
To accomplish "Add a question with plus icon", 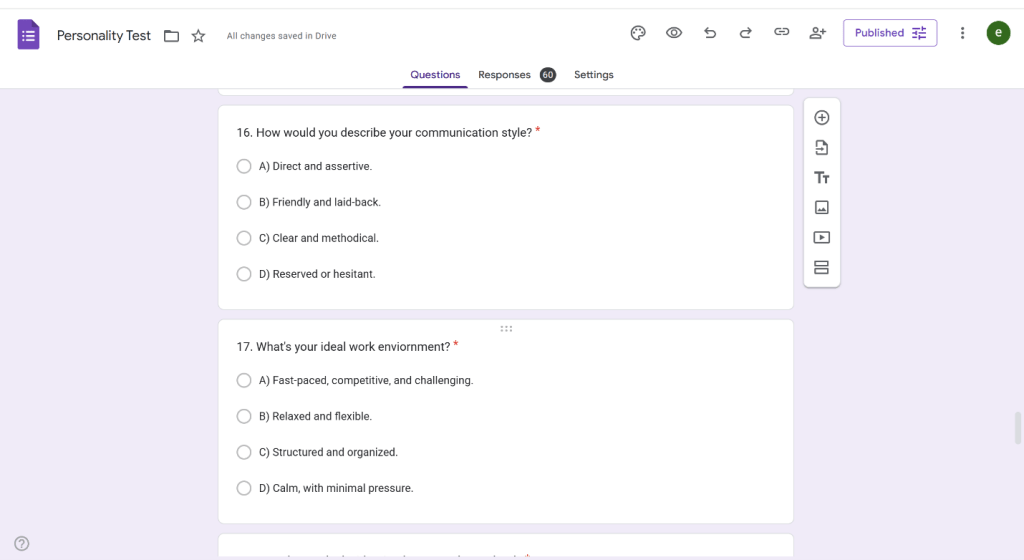I will click(822, 118).
